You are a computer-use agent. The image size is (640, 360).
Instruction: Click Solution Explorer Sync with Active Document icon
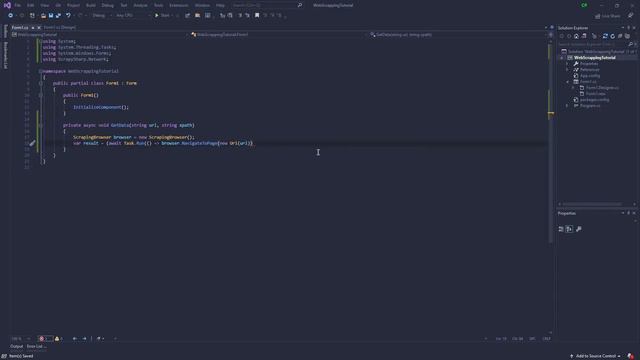[x=605, y=36]
